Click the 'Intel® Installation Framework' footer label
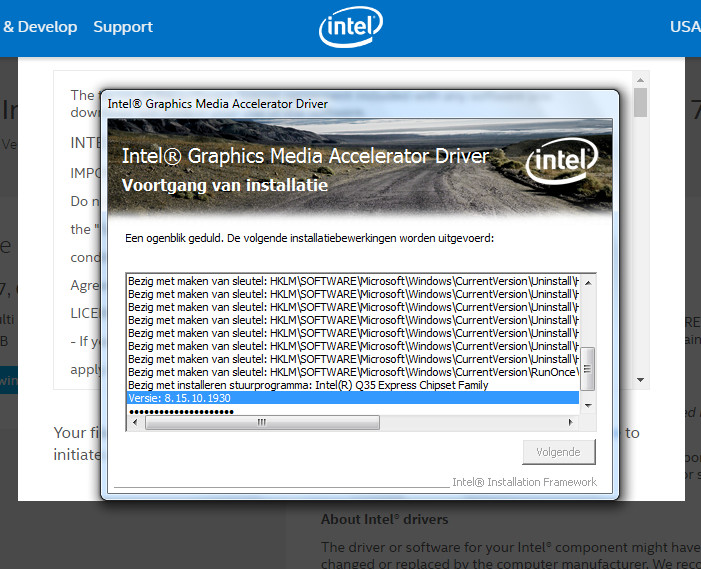701x569 pixels. [x=524, y=482]
